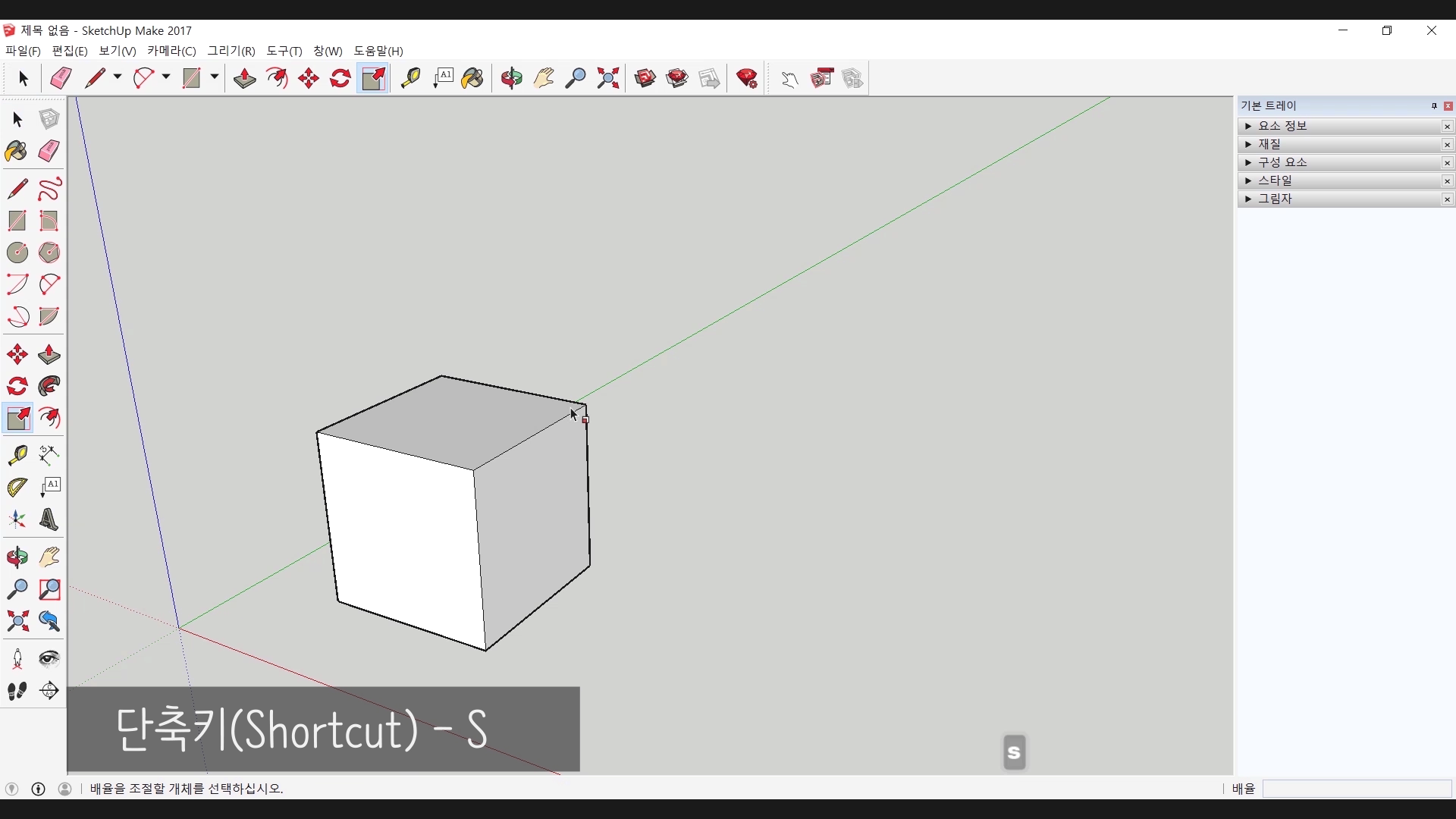Open the rectangle shape tool dropdown arrow
The width and height of the screenshot is (1456, 819).
tap(215, 77)
